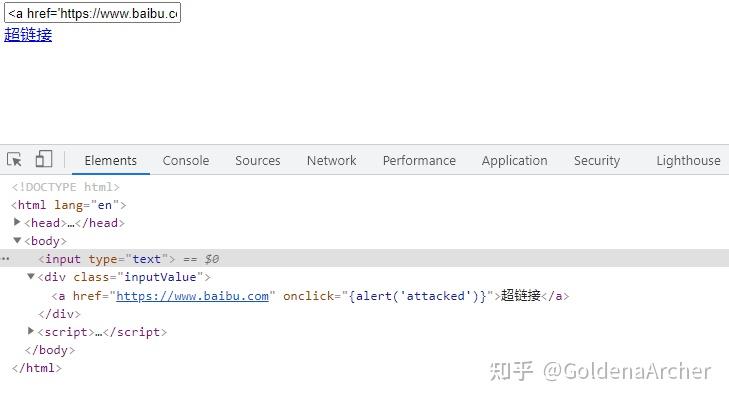Click the 超链接 hyperlink on page
Screen dimensions: 729x401
click(28, 35)
